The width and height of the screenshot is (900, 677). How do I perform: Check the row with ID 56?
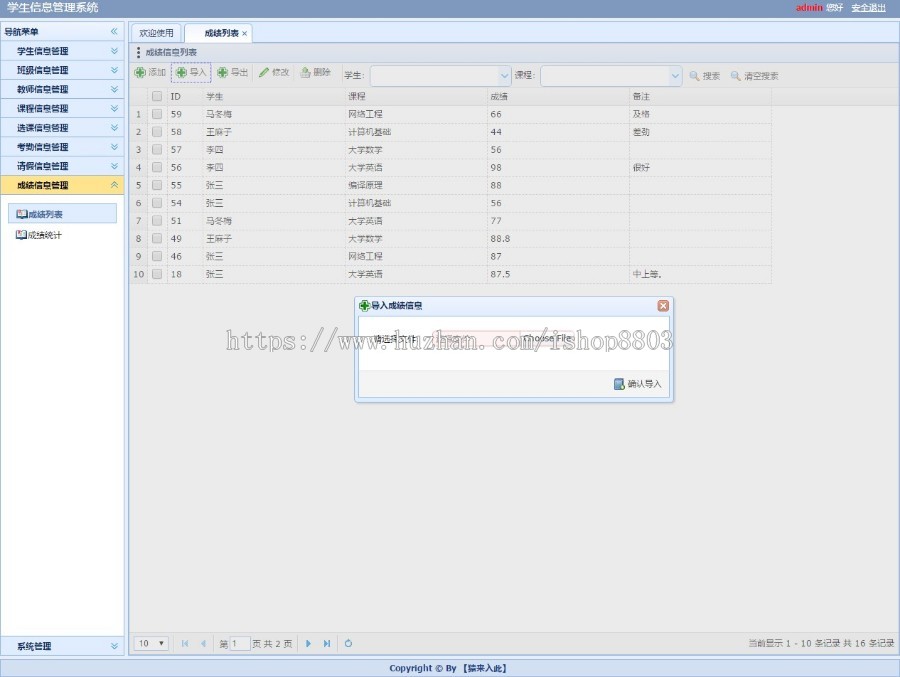point(157,167)
